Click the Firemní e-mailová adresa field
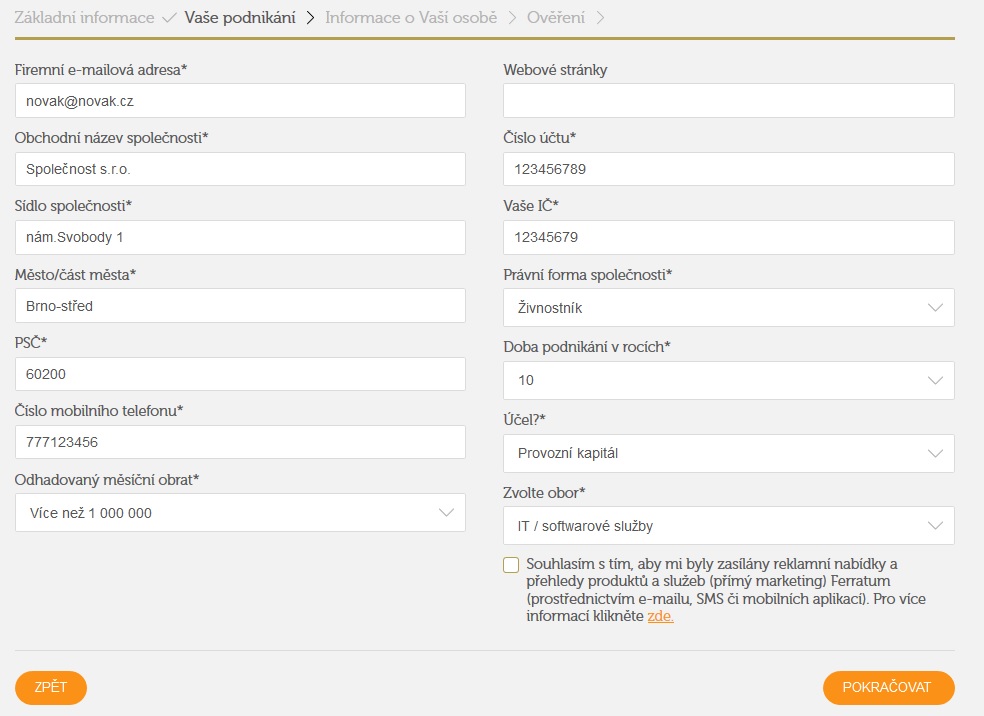This screenshot has width=984, height=716. click(240, 100)
